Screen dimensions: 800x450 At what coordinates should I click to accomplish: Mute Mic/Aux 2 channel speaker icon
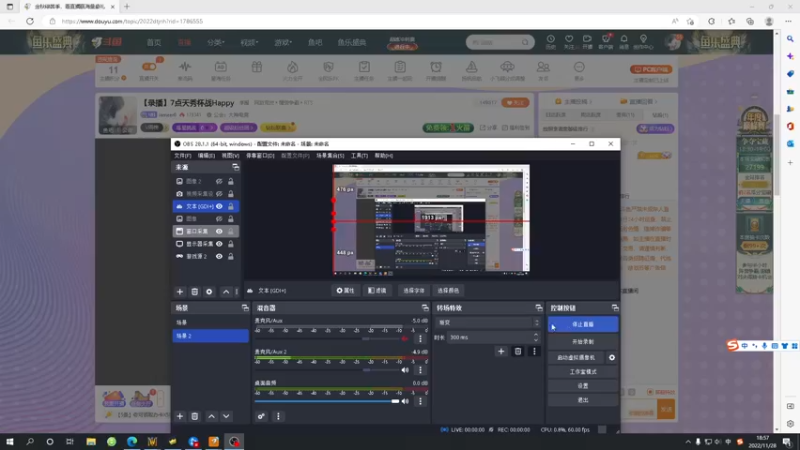(x=405, y=370)
